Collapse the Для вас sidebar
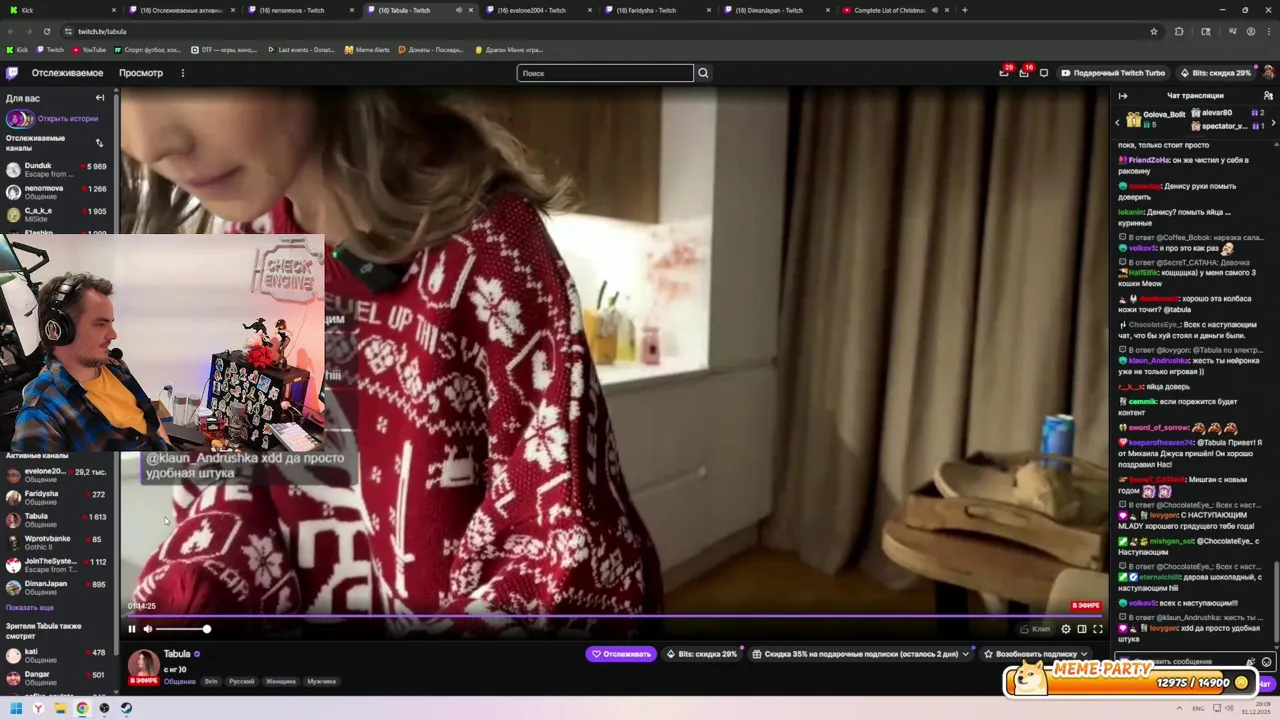Viewport: 1280px width, 720px height. [x=100, y=98]
